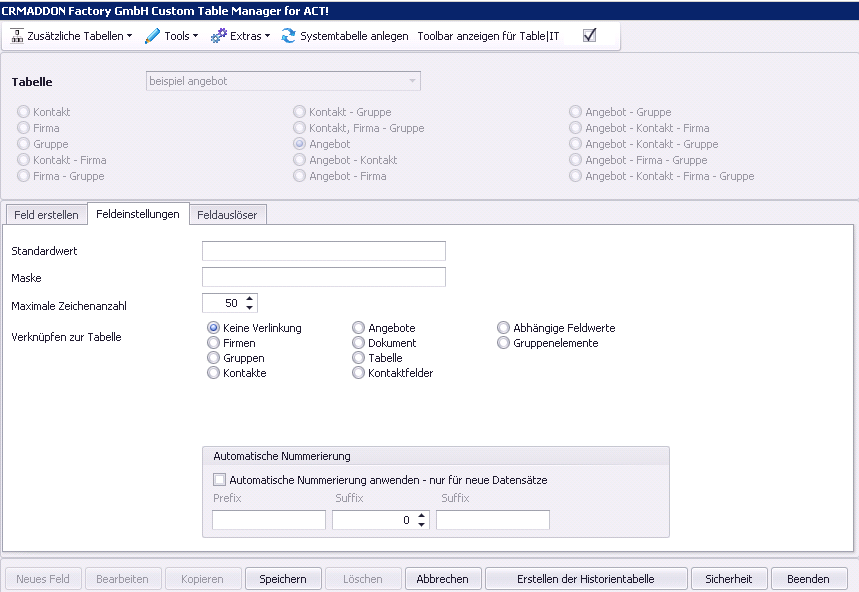Select Angebote link option

point(358,327)
